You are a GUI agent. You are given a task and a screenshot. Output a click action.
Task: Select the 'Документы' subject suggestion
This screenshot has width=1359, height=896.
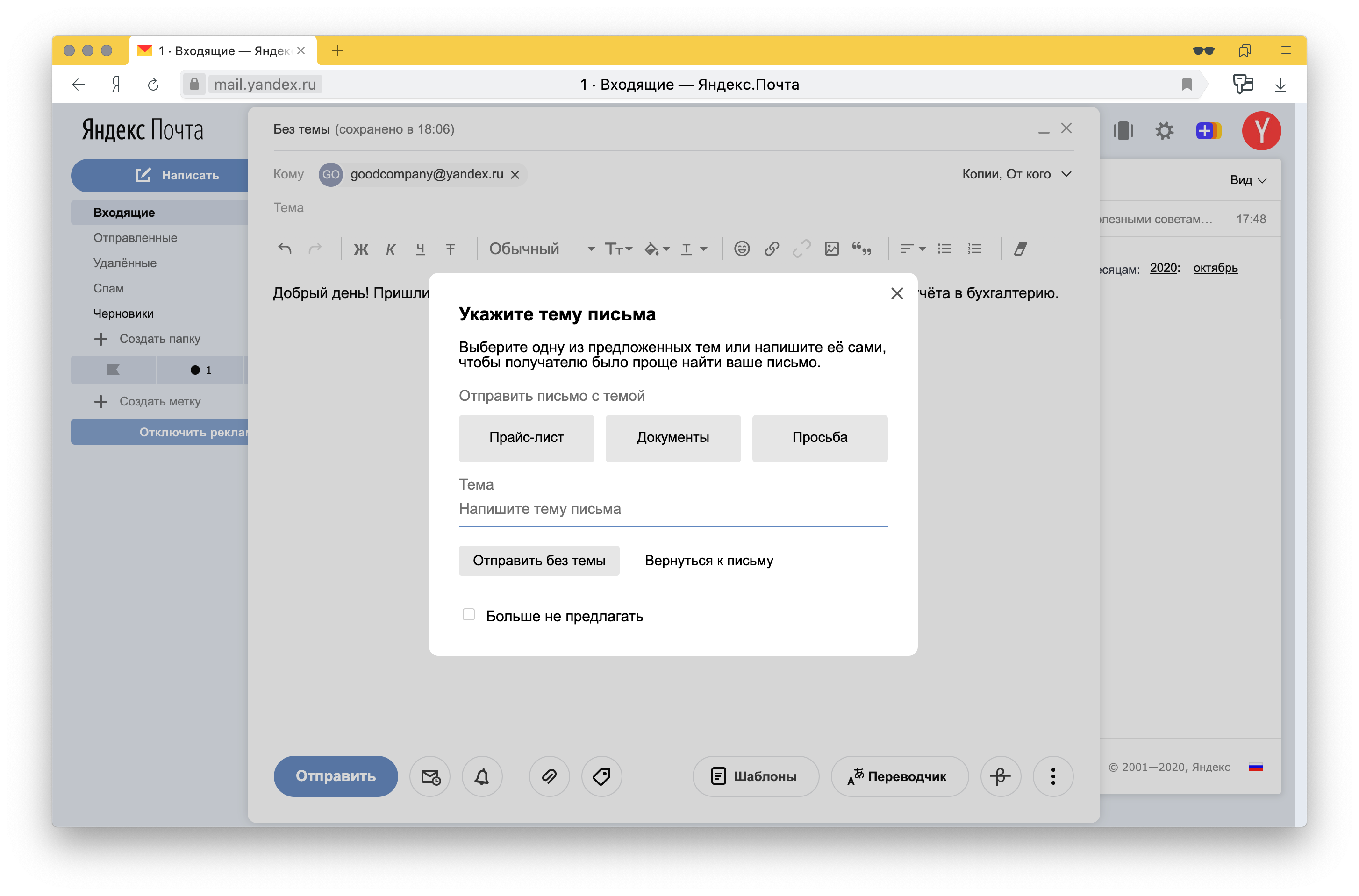coord(672,438)
